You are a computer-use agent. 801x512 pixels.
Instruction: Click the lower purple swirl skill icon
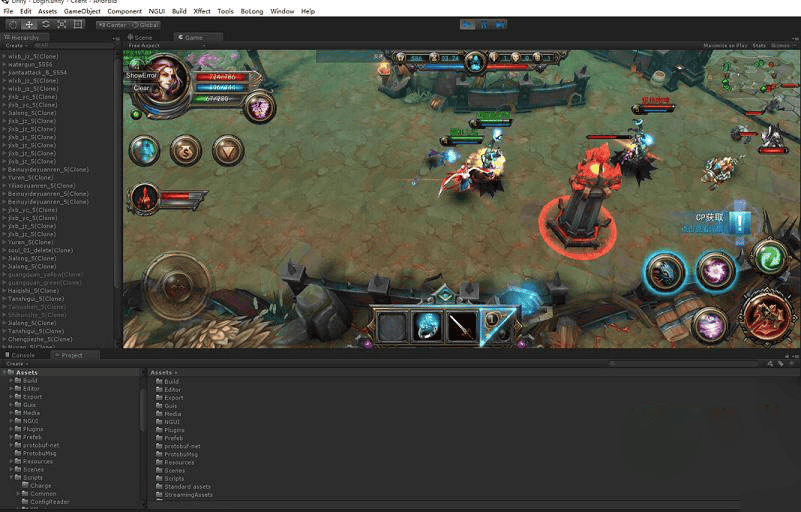[710, 325]
